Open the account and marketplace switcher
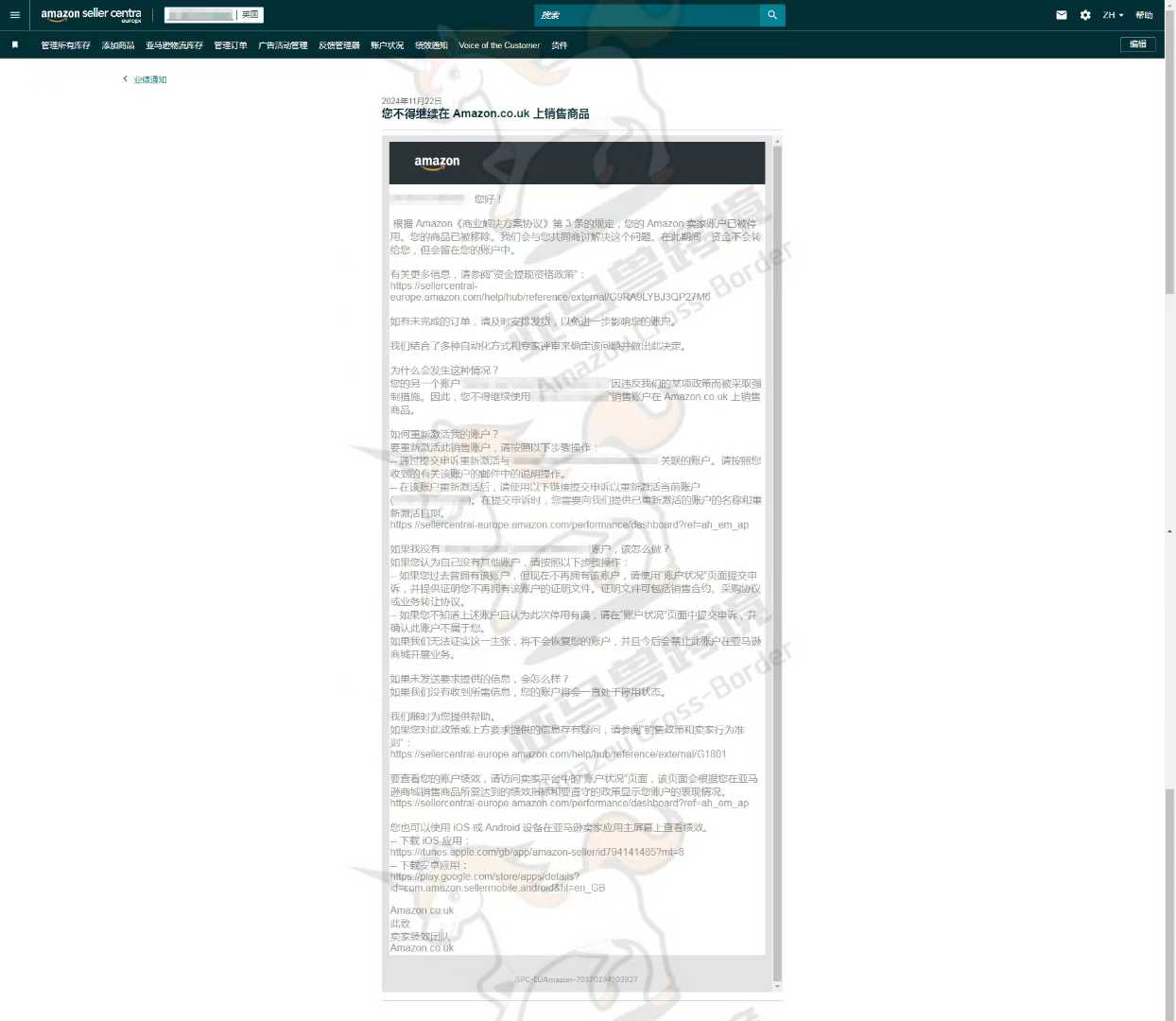The width and height of the screenshot is (1176, 1021). pyautogui.click(x=214, y=15)
